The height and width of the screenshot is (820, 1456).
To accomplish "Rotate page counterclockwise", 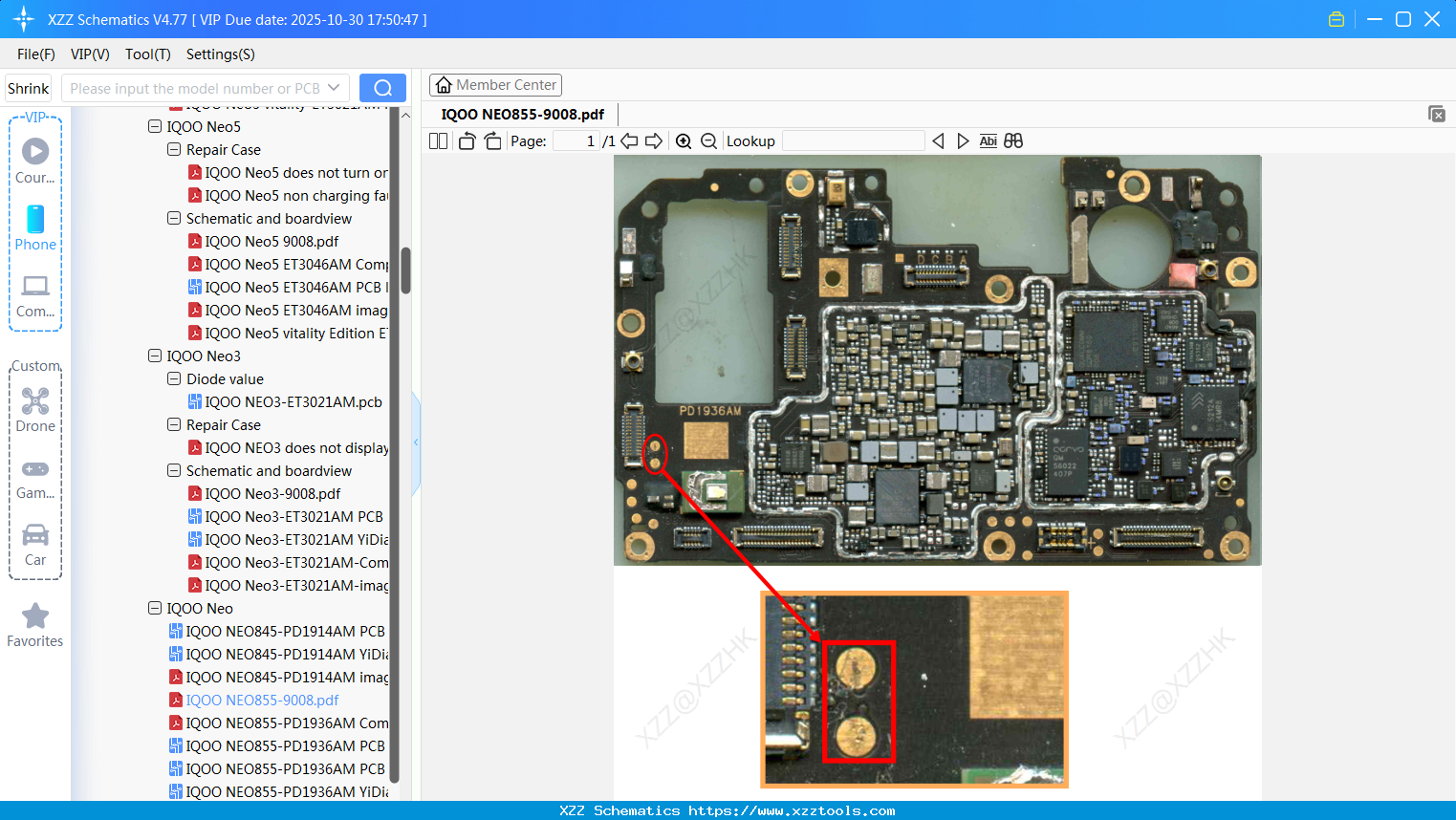I will tap(467, 141).
